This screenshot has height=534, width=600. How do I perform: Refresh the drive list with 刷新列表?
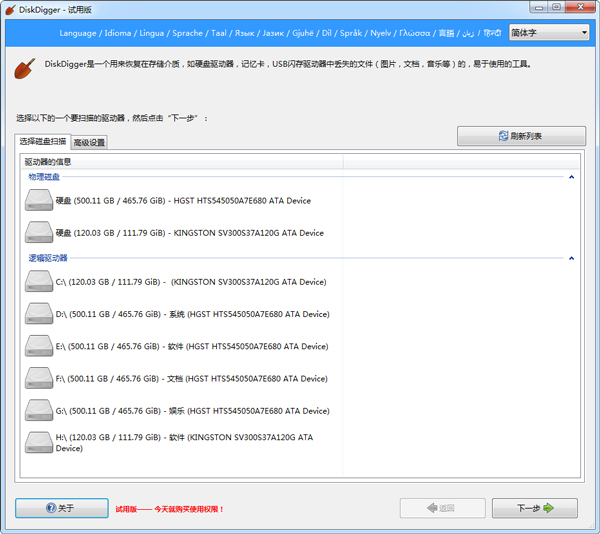[x=521, y=136]
